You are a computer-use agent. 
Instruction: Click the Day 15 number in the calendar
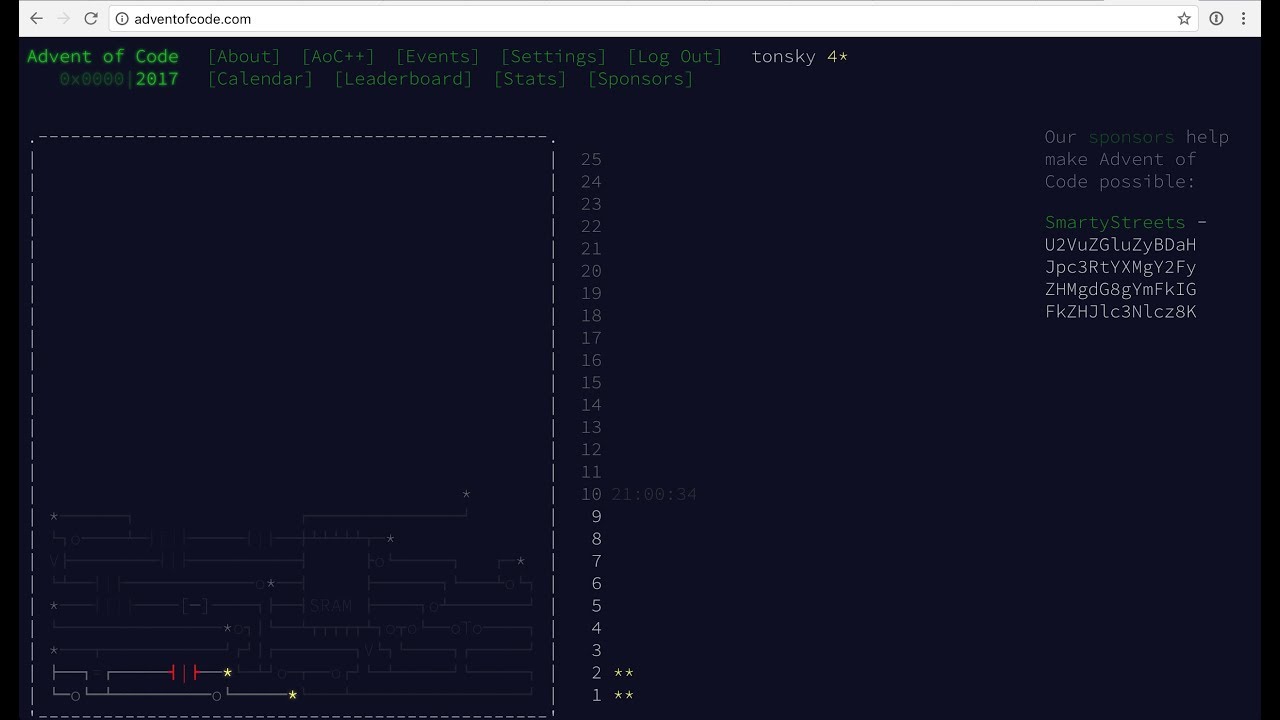591,383
